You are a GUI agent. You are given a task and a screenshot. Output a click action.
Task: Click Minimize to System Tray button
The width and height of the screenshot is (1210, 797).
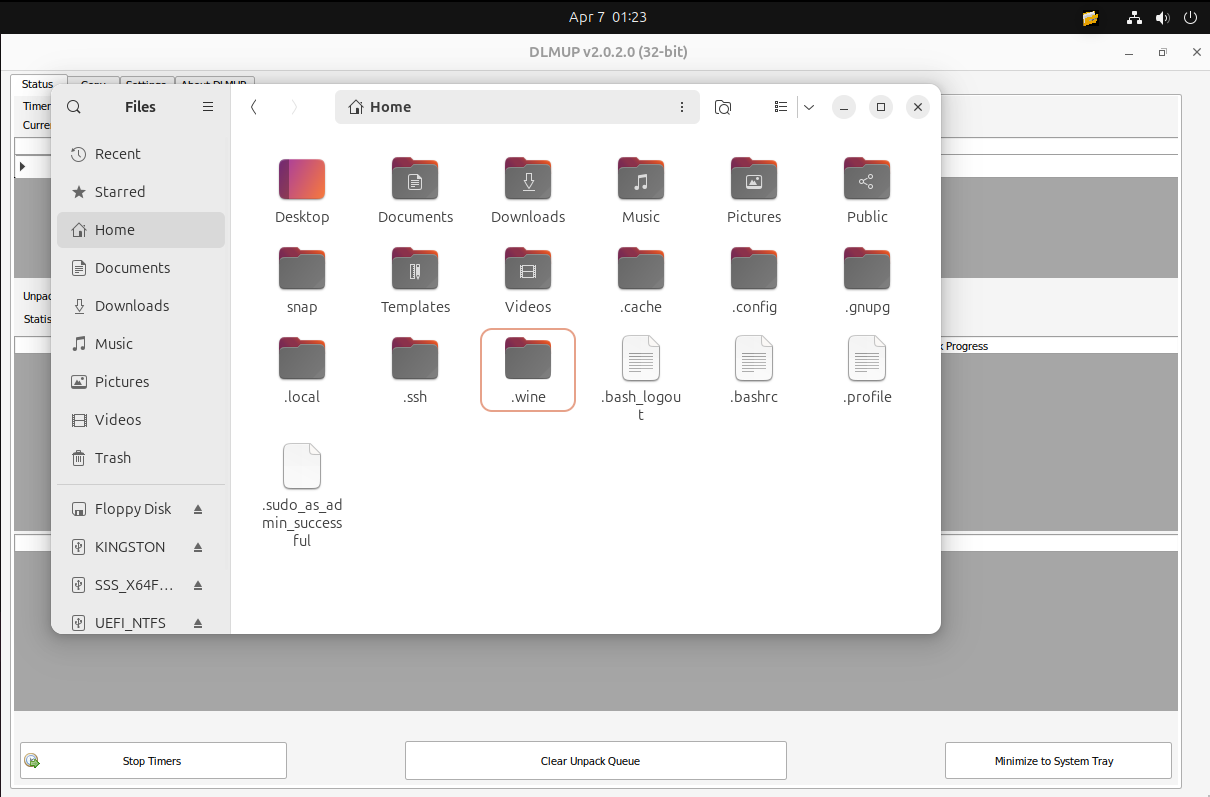point(1057,761)
